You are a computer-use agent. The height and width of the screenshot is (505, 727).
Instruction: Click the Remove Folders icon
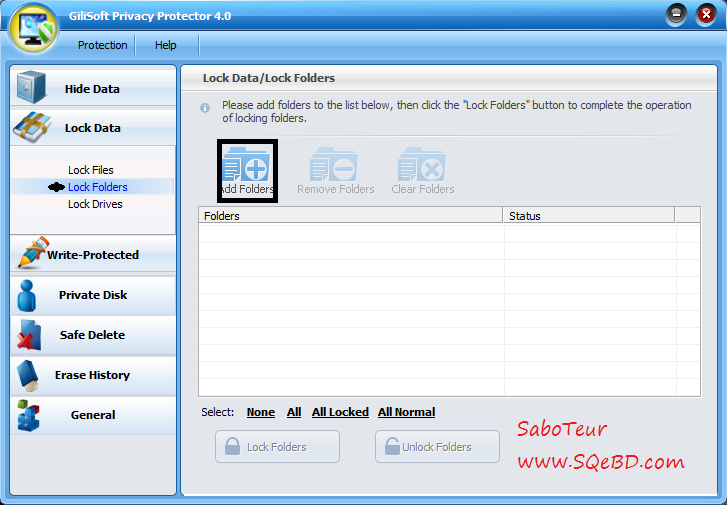point(333,165)
